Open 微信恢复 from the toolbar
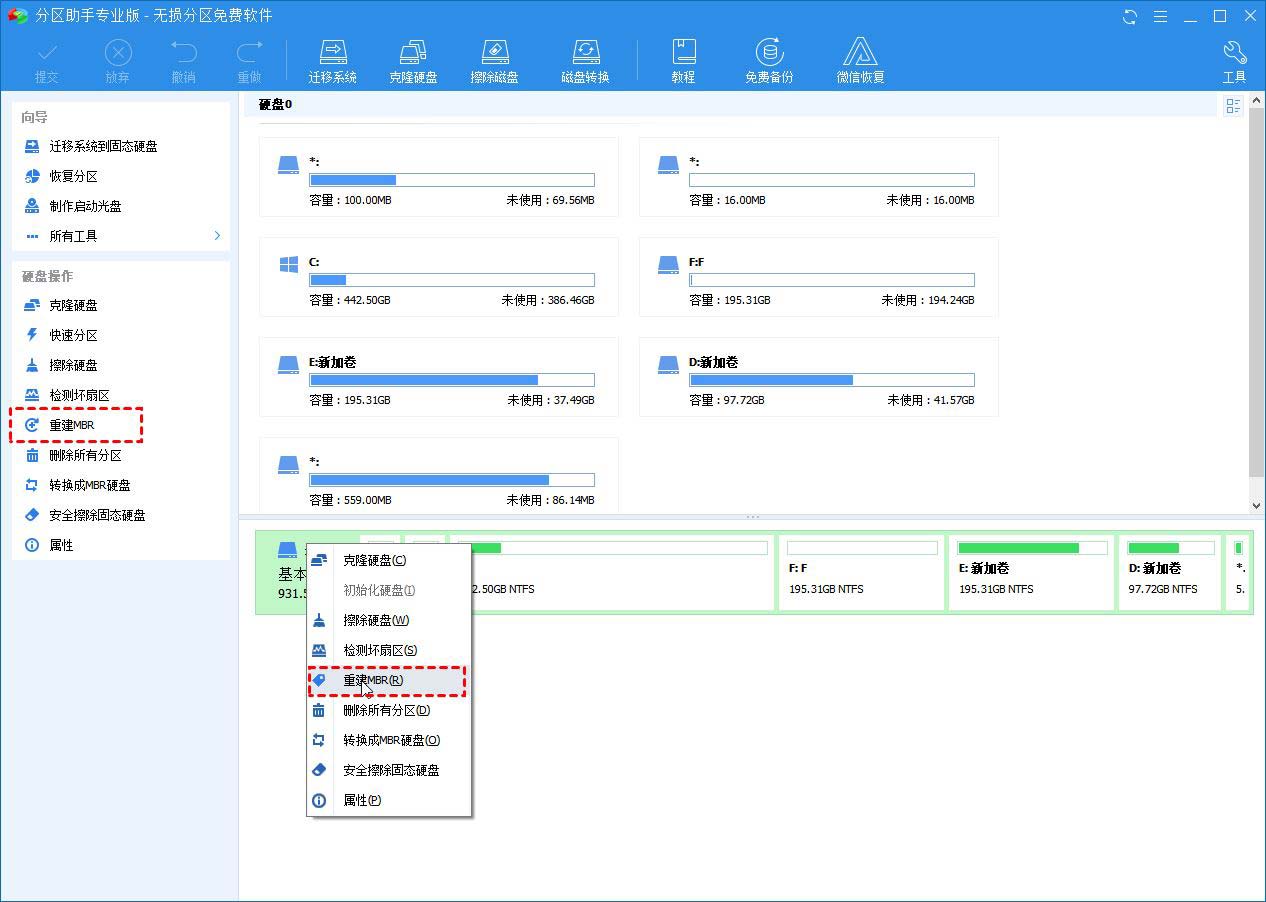This screenshot has width=1266, height=902. point(860,58)
